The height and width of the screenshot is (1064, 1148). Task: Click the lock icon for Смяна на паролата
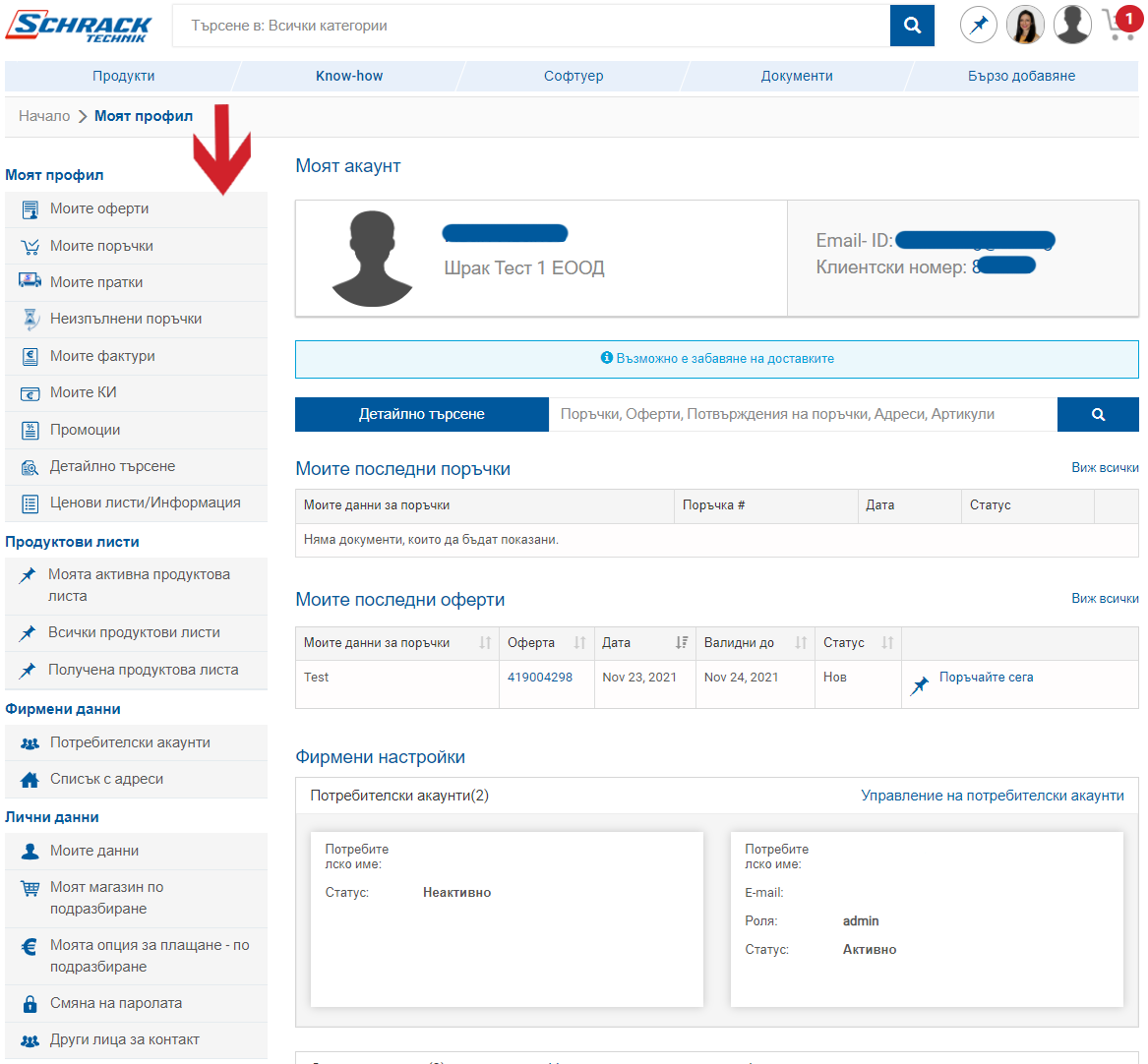(30, 1004)
